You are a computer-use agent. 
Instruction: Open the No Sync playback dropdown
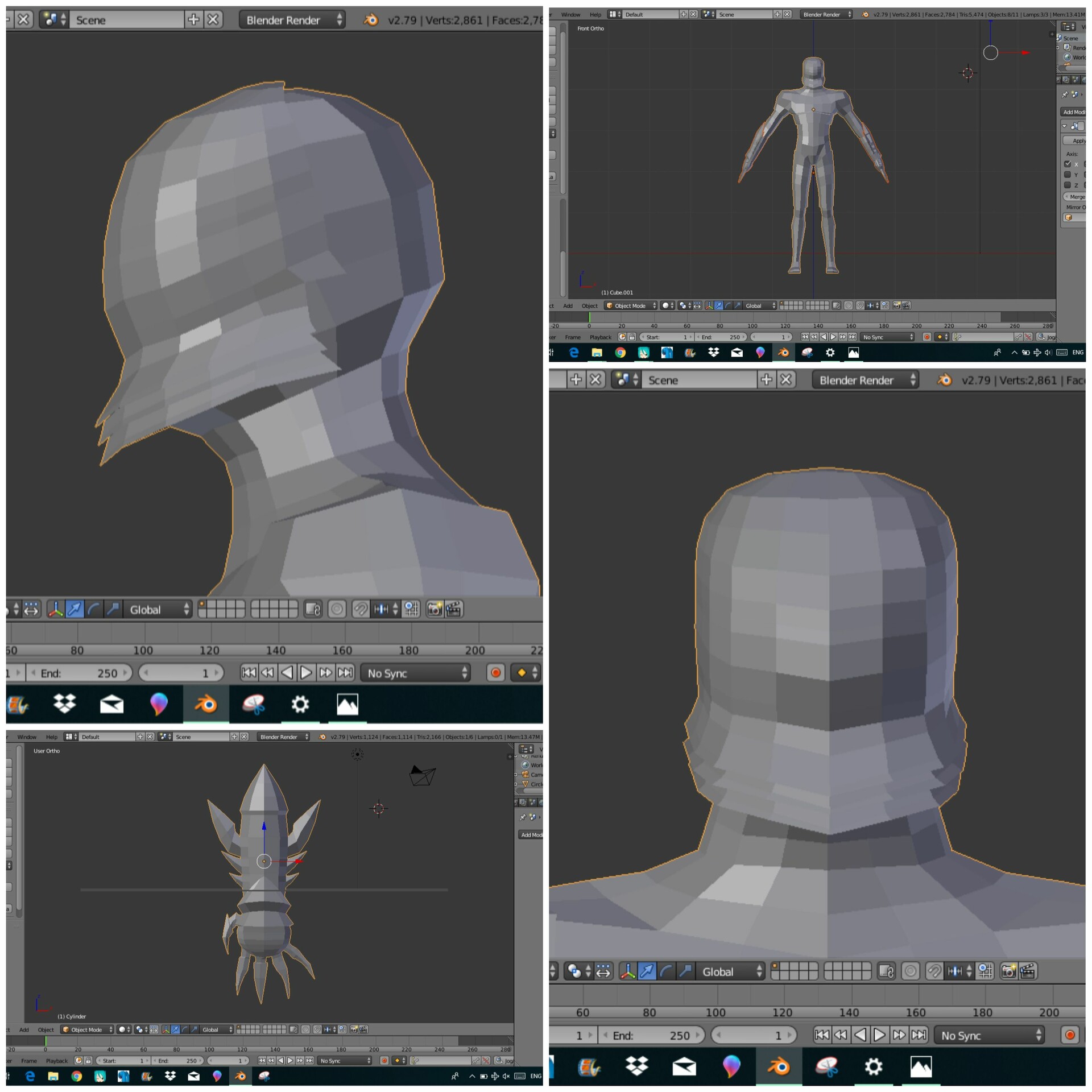pyautogui.click(x=415, y=673)
